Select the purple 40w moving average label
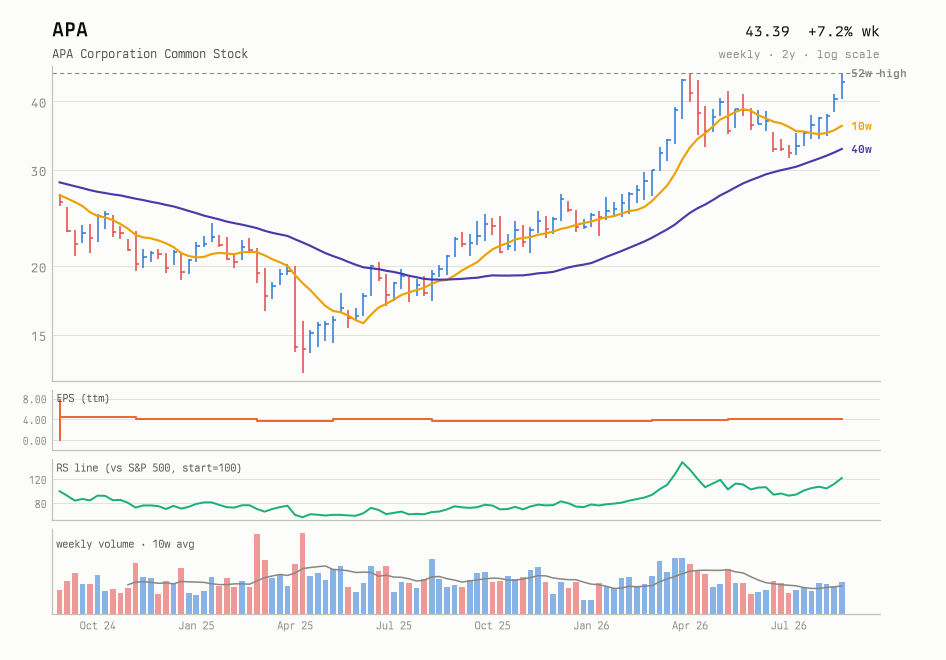Screen dimensions: 946x660 [861, 149]
